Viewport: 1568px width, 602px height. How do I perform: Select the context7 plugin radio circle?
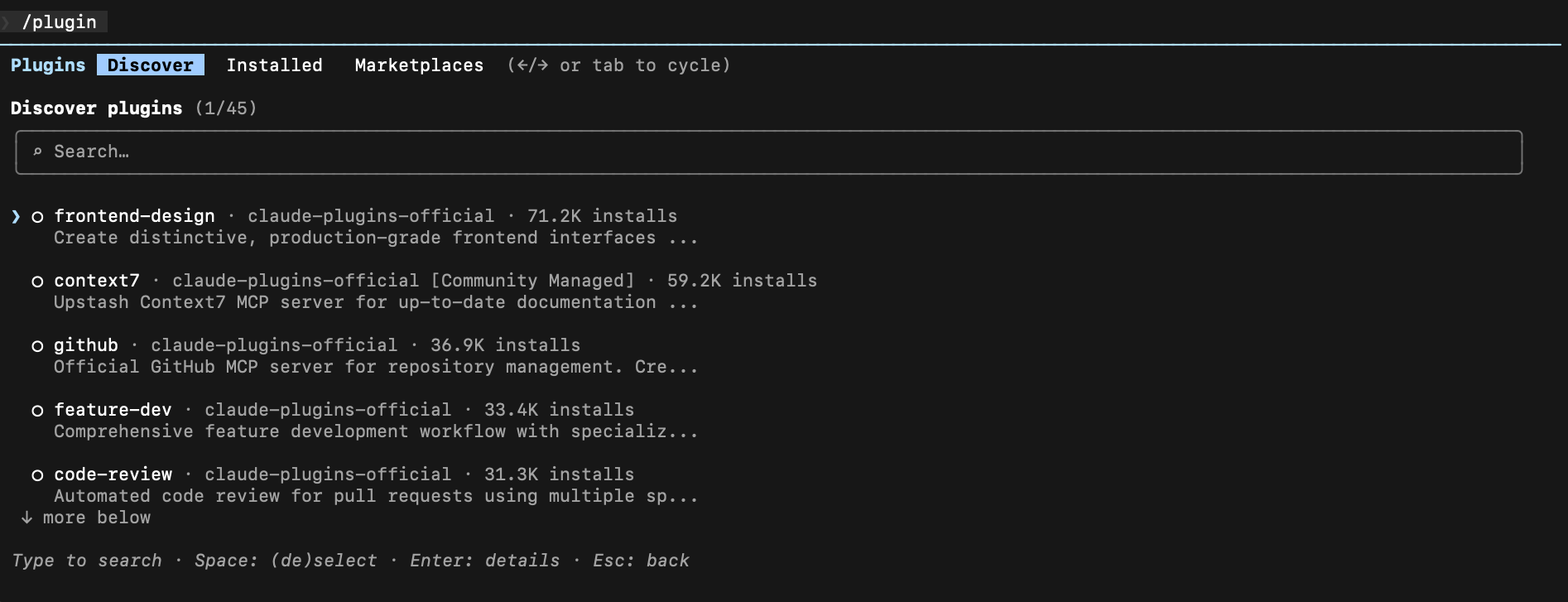pyautogui.click(x=37, y=282)
